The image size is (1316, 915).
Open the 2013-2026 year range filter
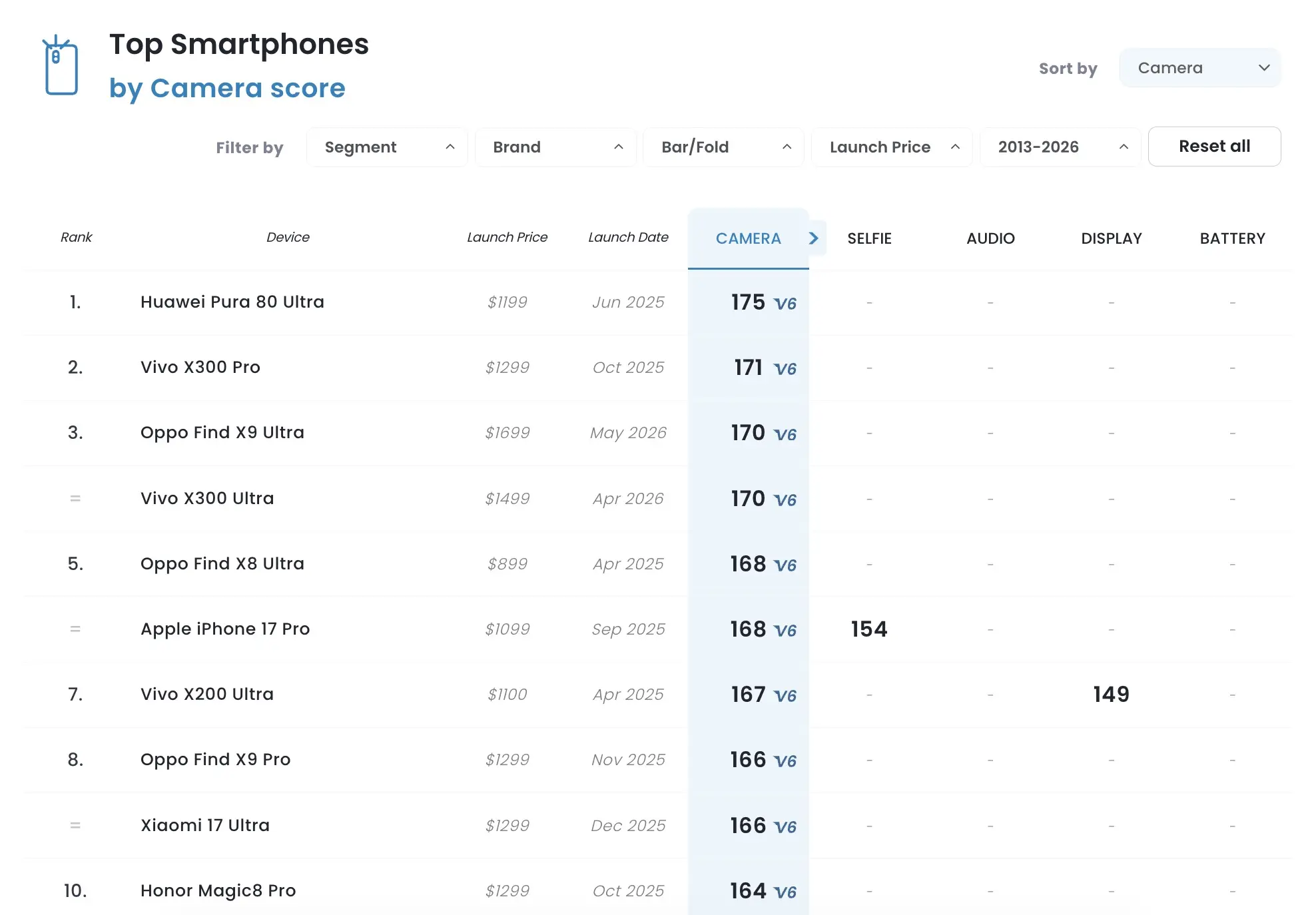[x=1060, y=147]
